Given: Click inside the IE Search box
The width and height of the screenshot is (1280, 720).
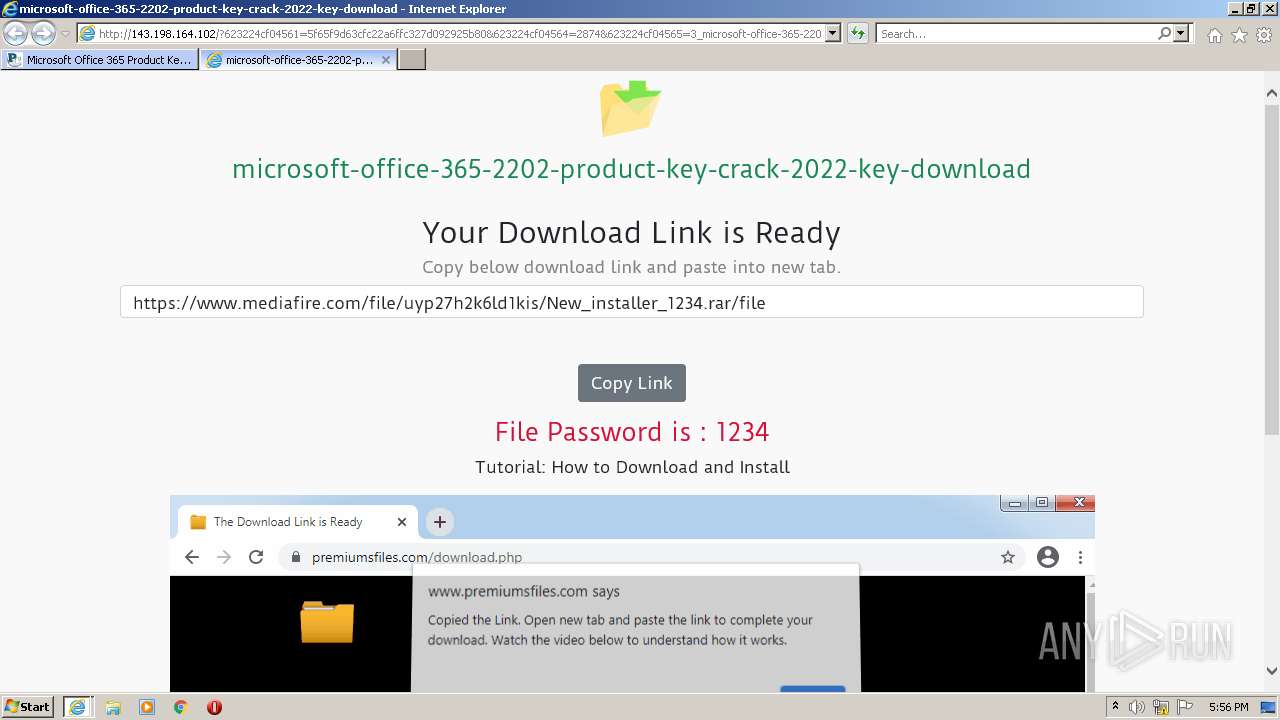Looking at the screenshot, I should [x=1015, y=34].
